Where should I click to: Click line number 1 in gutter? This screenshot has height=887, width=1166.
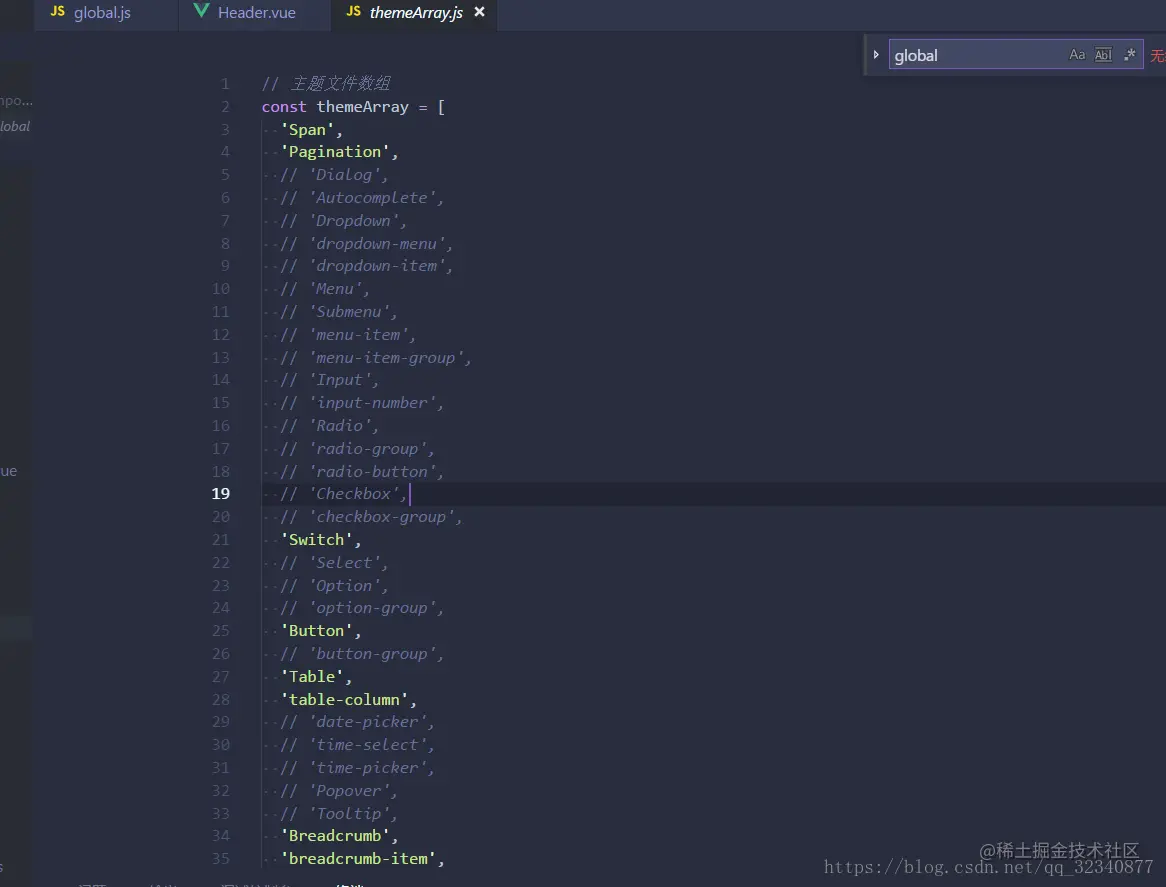pyautogui.click(x=225, y=84)
